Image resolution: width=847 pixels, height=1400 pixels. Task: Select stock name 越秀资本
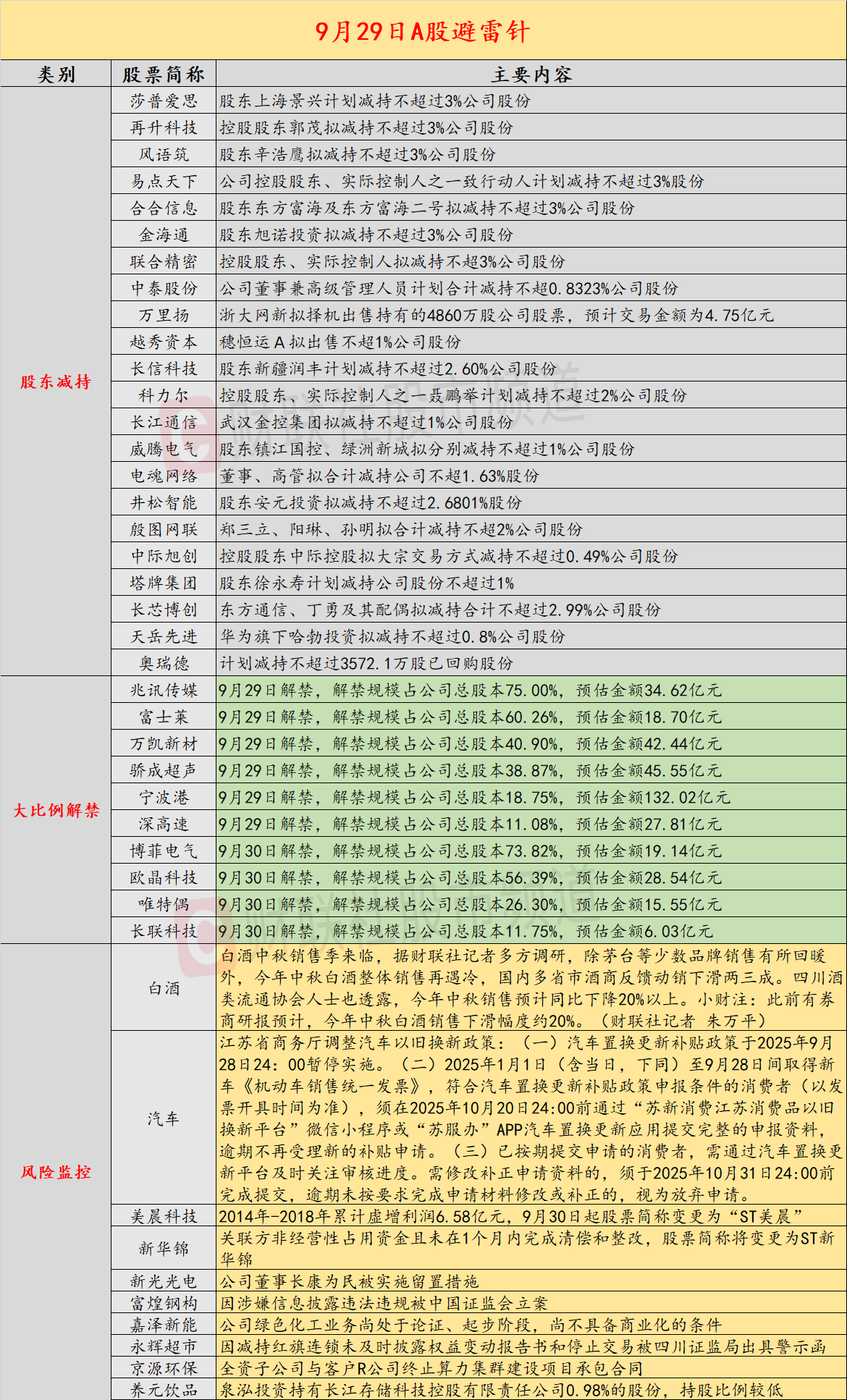164,342
